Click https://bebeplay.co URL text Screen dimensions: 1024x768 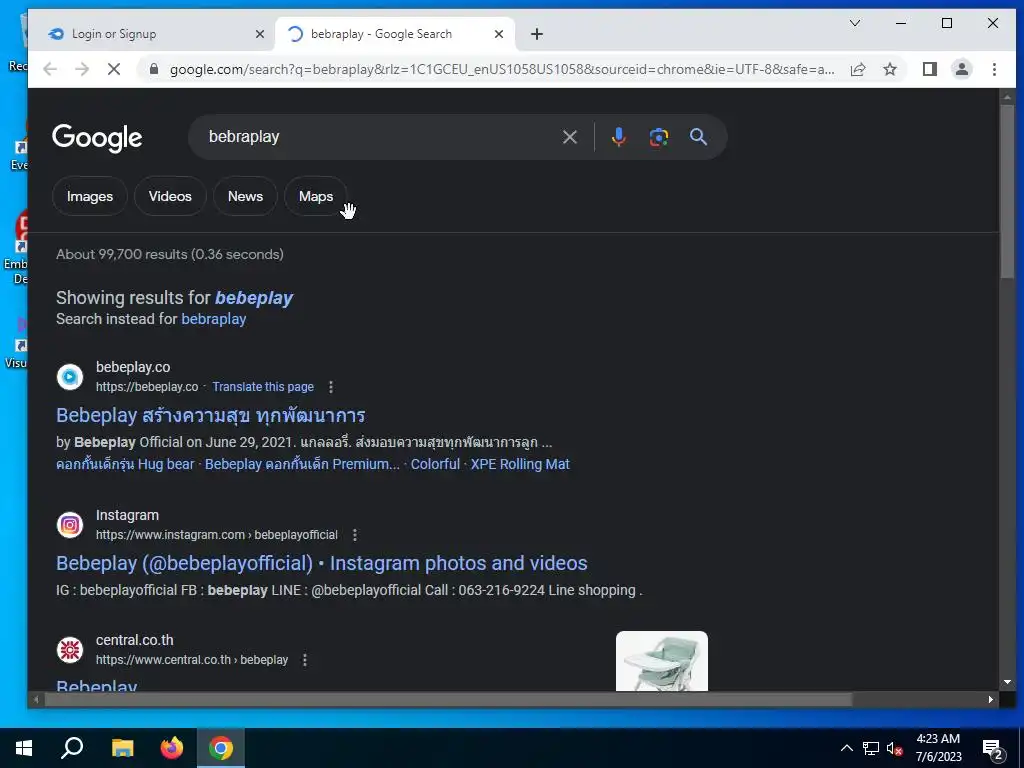coord(147,387)
